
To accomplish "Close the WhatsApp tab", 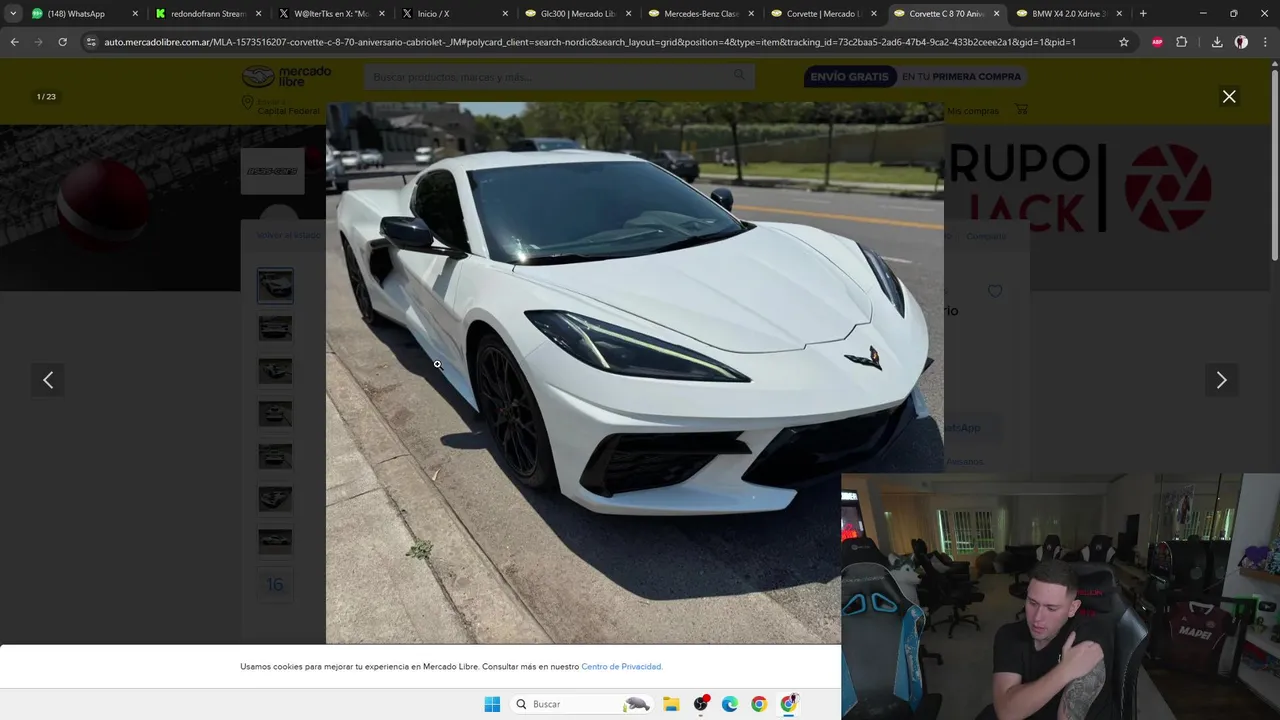I will click(135, 14).
